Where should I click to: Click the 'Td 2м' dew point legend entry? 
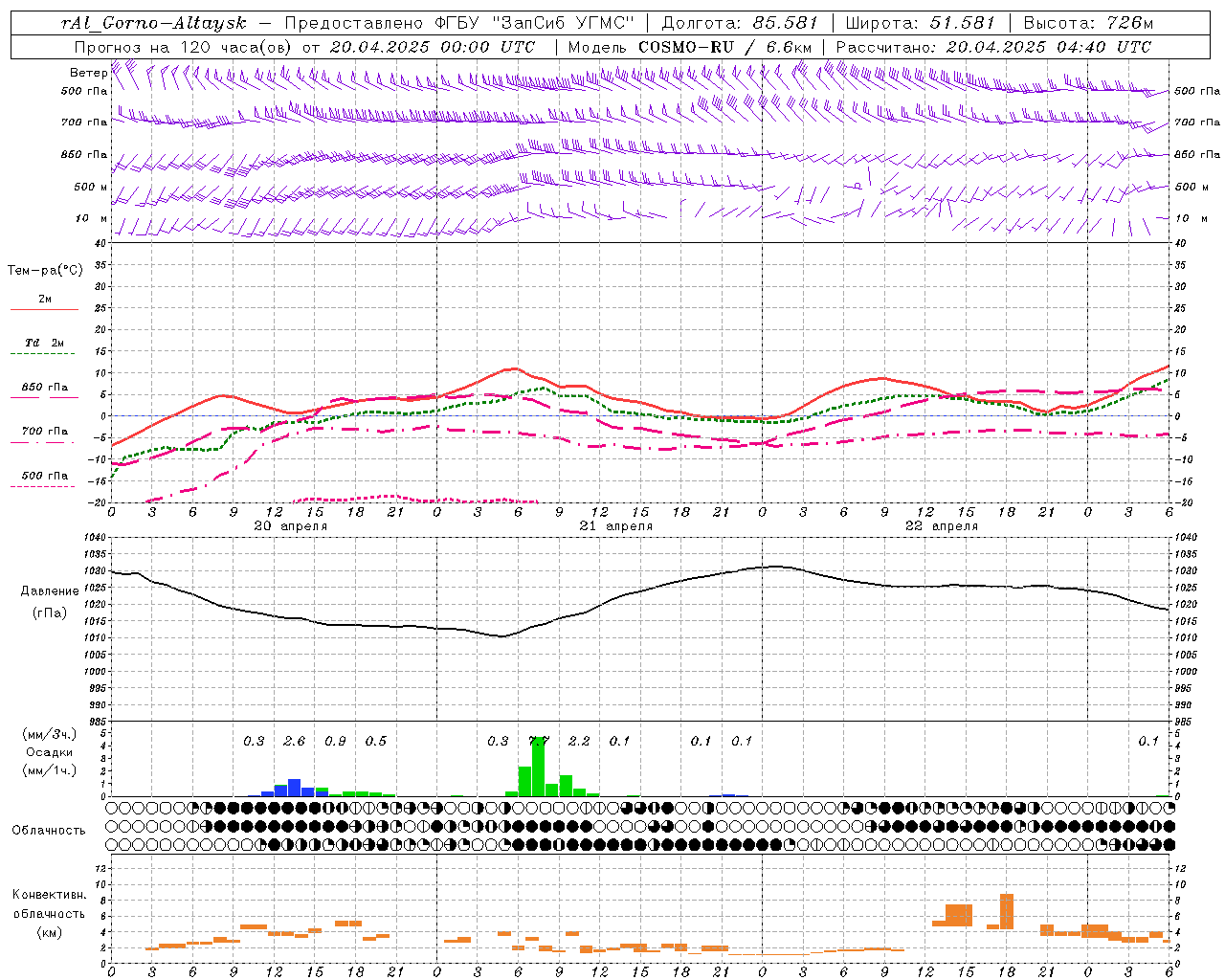tap(45, 343)
